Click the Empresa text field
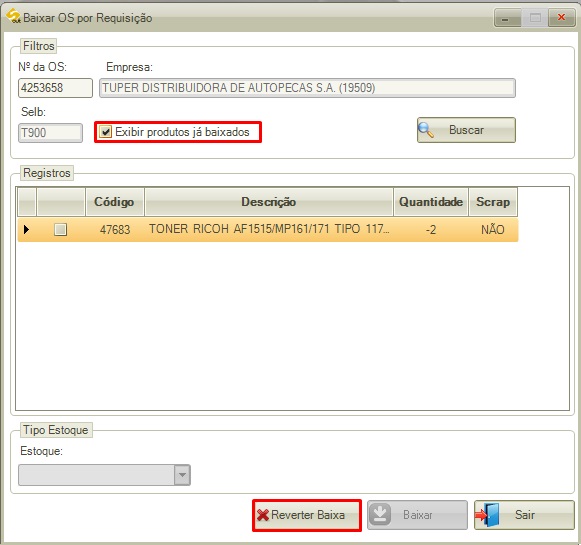Viewport: 581px width, 545px height. point(307,88)
